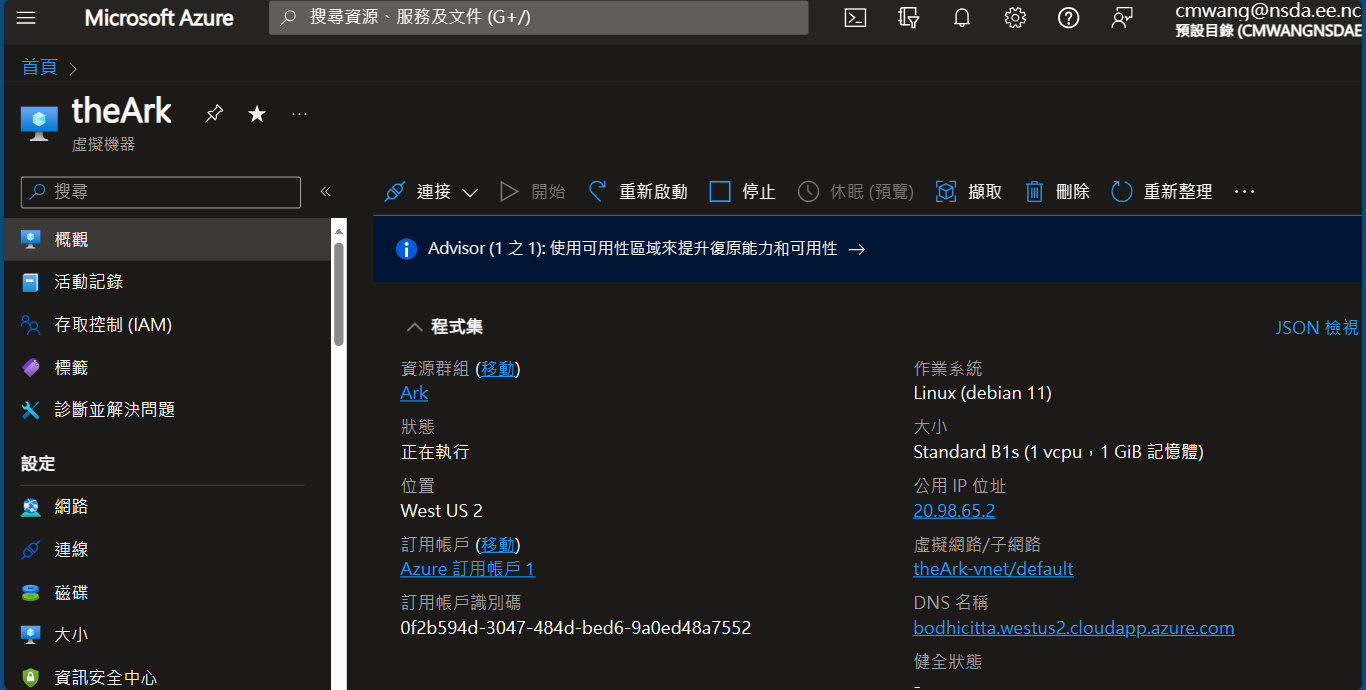The image size is (1366, 690).
Task: Open the theArk-vnet/default network link
Action: pyautogui.click(x=993, y=569)
